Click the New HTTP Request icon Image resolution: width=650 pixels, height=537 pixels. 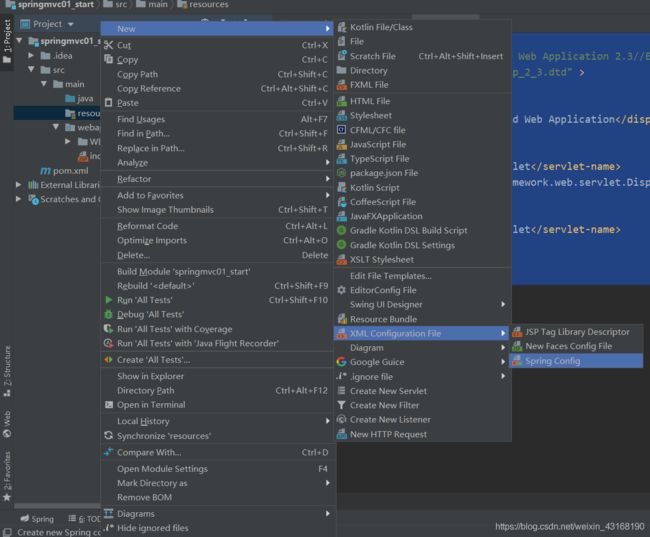pyautogui.click(x=342, y=434)
